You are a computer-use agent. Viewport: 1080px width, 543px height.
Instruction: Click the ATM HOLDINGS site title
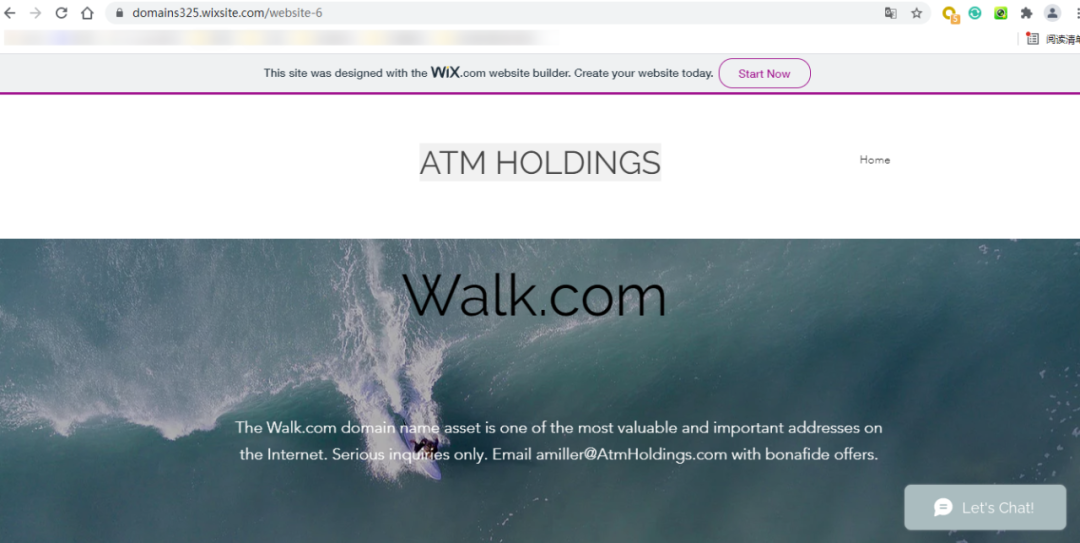coord(540,163)
